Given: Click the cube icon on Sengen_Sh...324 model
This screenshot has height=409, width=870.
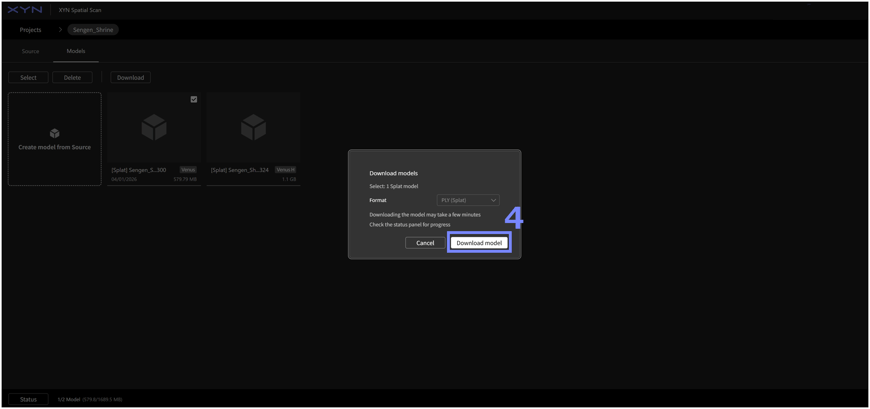Looking at the screenshot, I should (253, 127).
